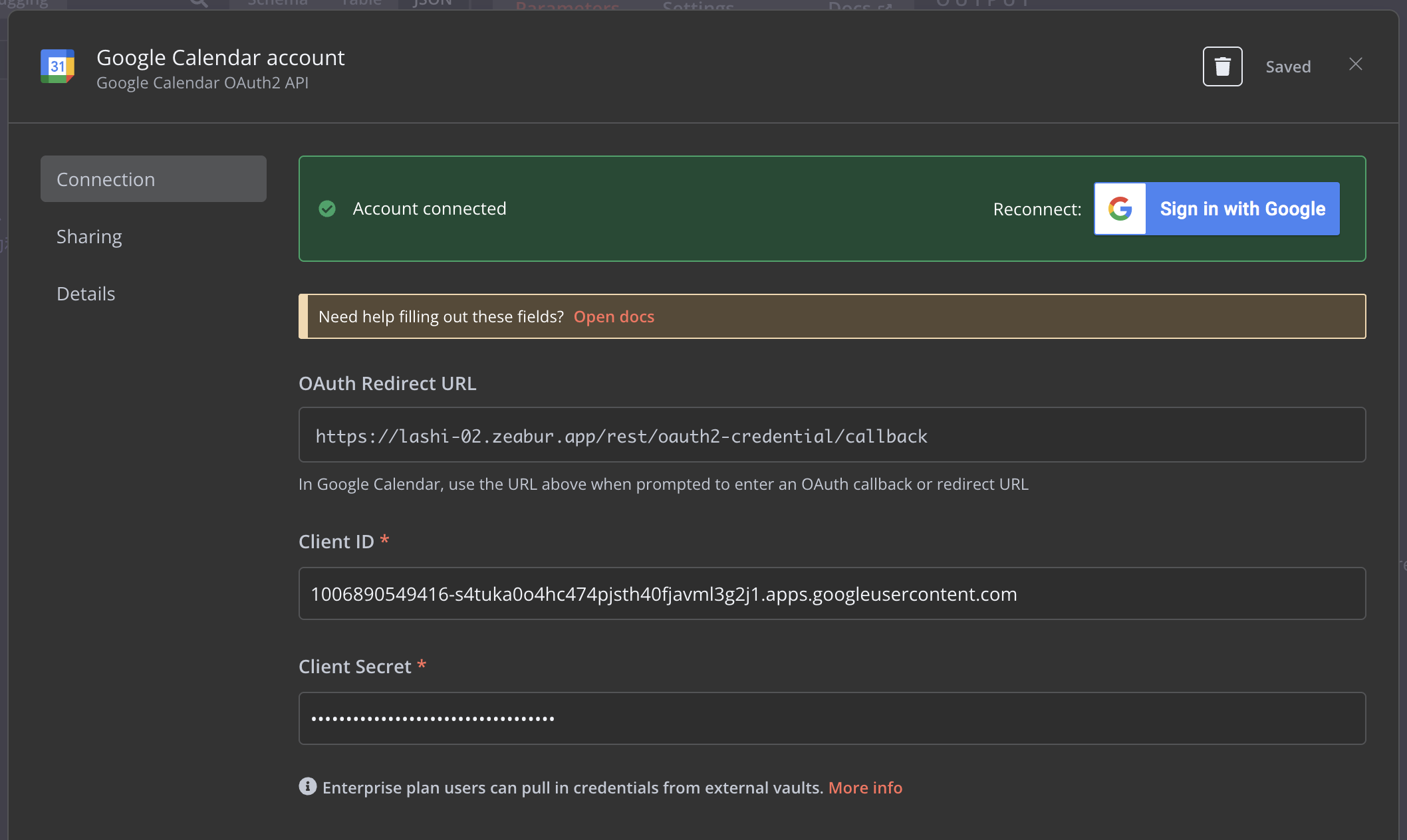Click the enterprise info circle icon
Viewport: 1407px width, 840px height.
307,787
